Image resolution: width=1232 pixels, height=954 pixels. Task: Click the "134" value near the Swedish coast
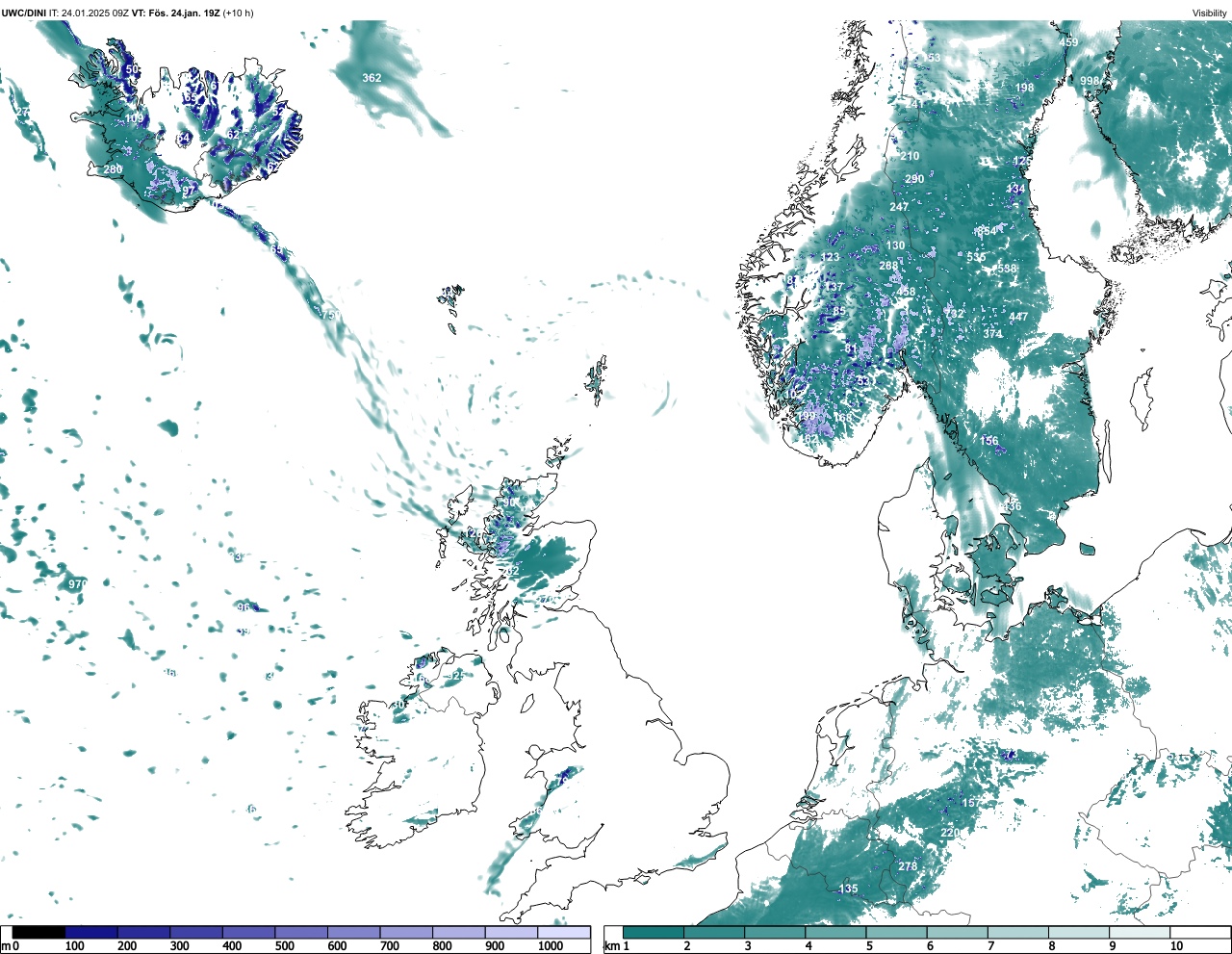(1016, 190)
